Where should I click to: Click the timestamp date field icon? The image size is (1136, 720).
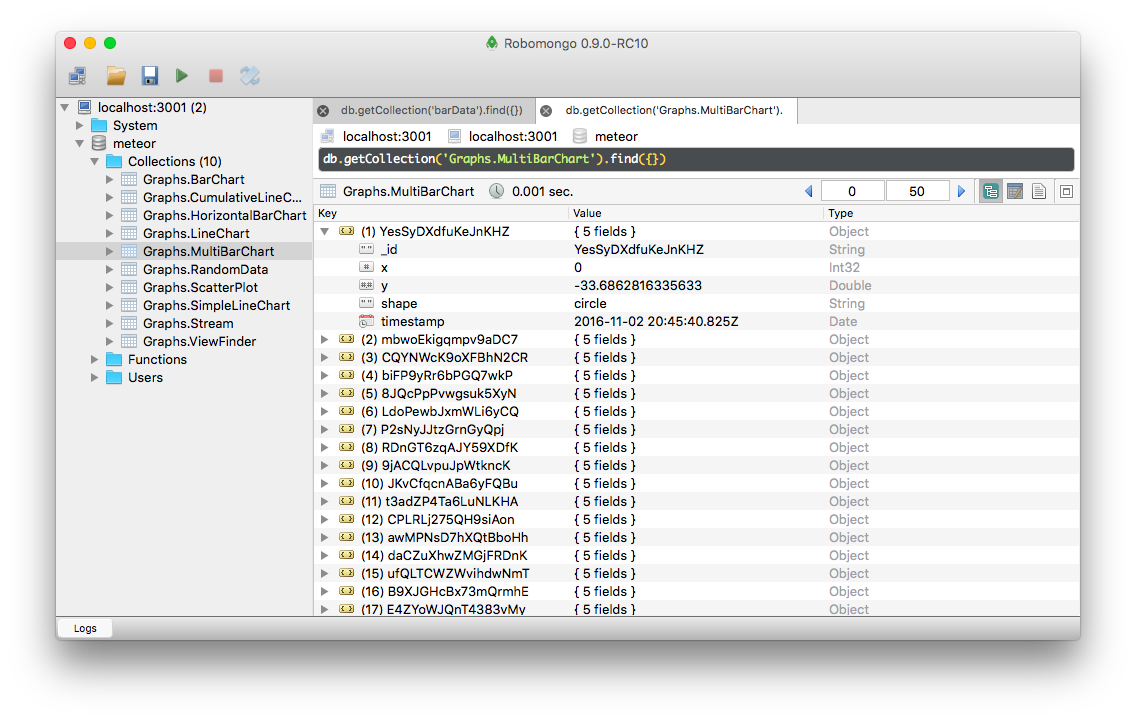[367, 322]
